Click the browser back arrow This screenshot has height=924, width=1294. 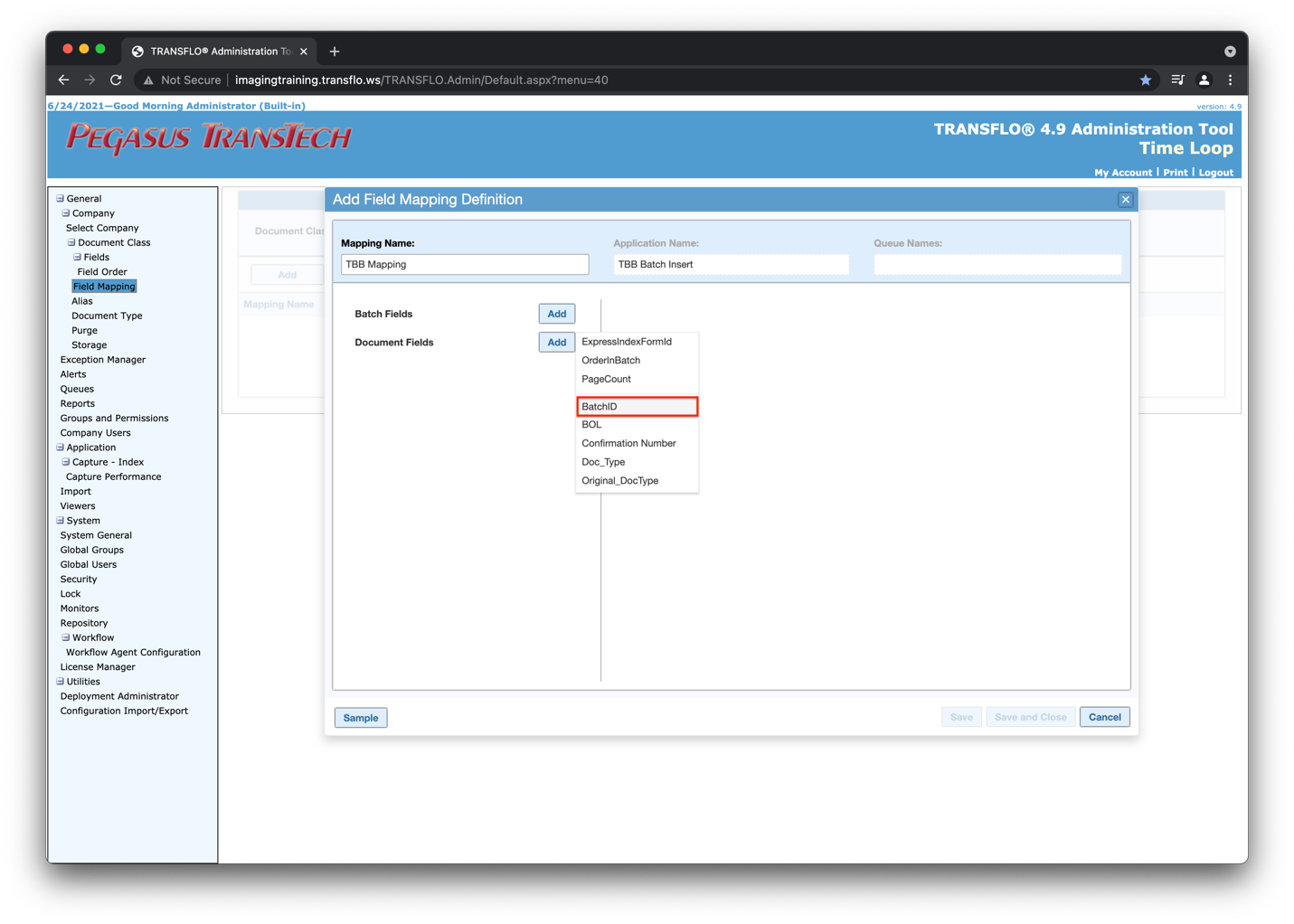63,80
